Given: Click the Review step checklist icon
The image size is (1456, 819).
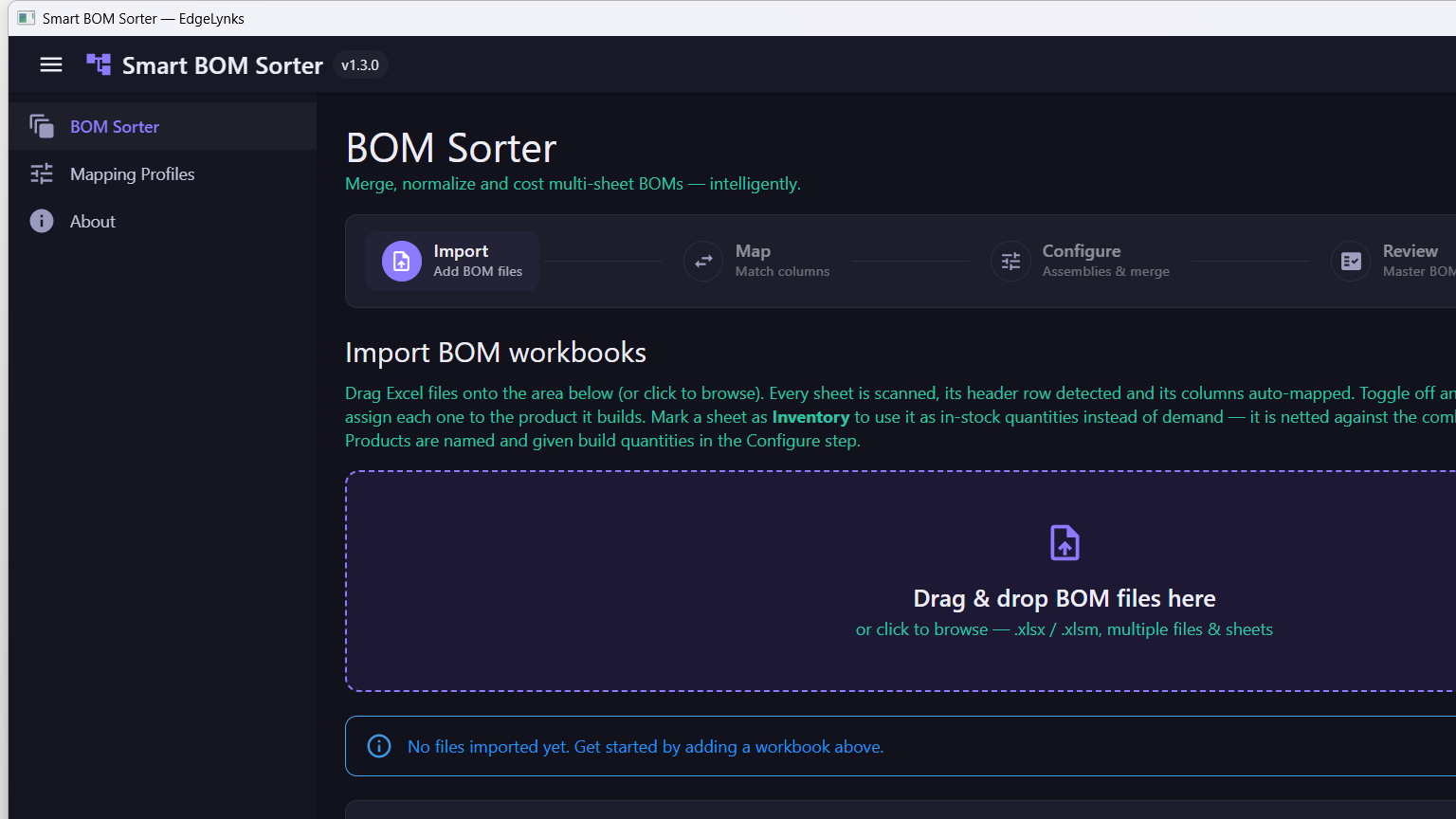Looking at the screenshot, I should coord(1351,261).
